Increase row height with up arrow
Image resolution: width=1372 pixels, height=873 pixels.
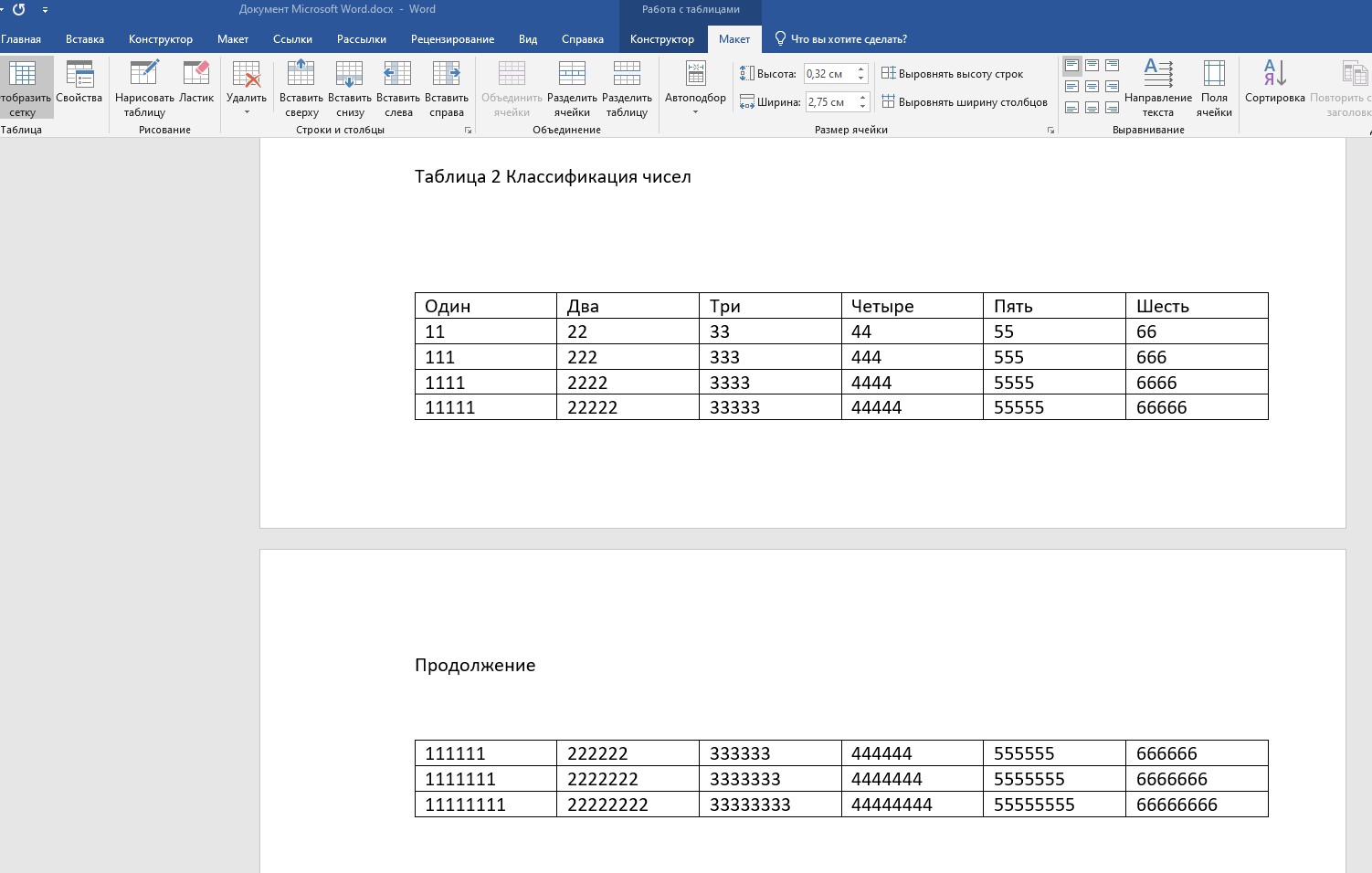[860, 69]
